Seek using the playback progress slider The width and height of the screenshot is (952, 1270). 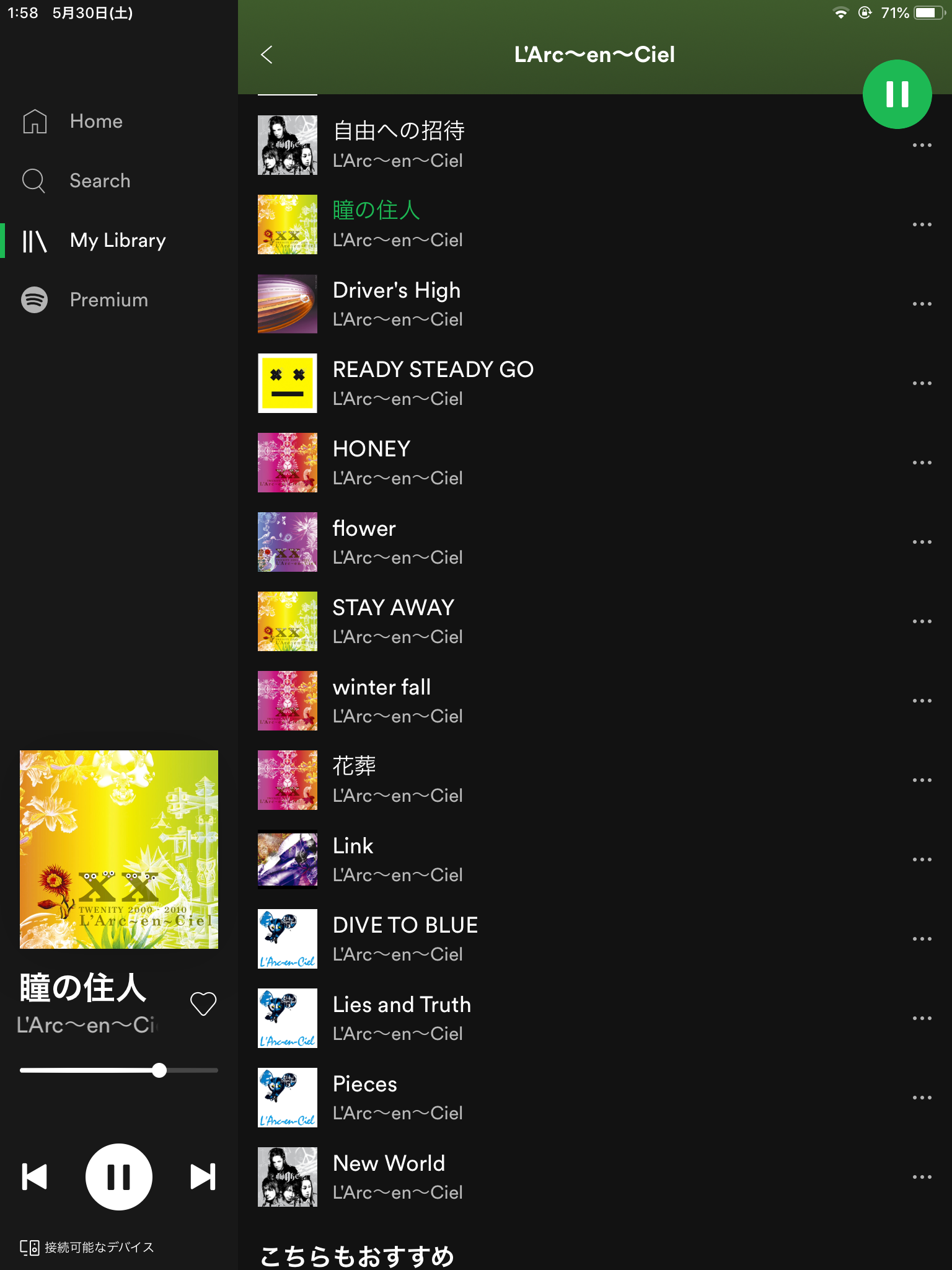pyautogui.click(x=119, y=1070)
